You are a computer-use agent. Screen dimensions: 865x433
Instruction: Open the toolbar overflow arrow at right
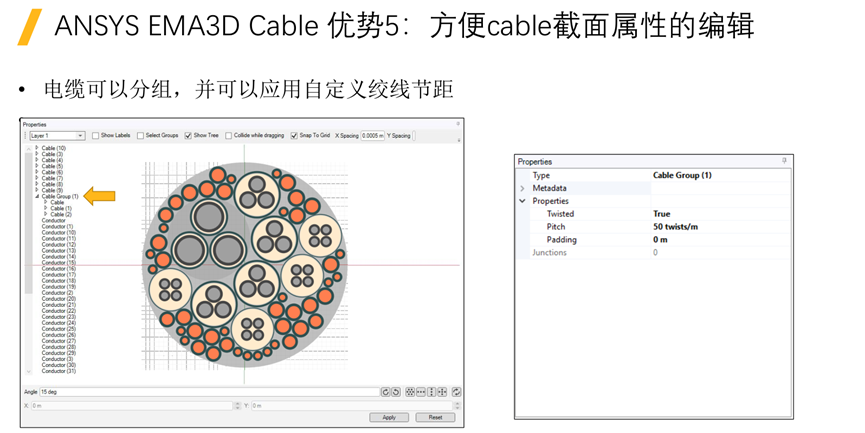click(x=459, y=140)
